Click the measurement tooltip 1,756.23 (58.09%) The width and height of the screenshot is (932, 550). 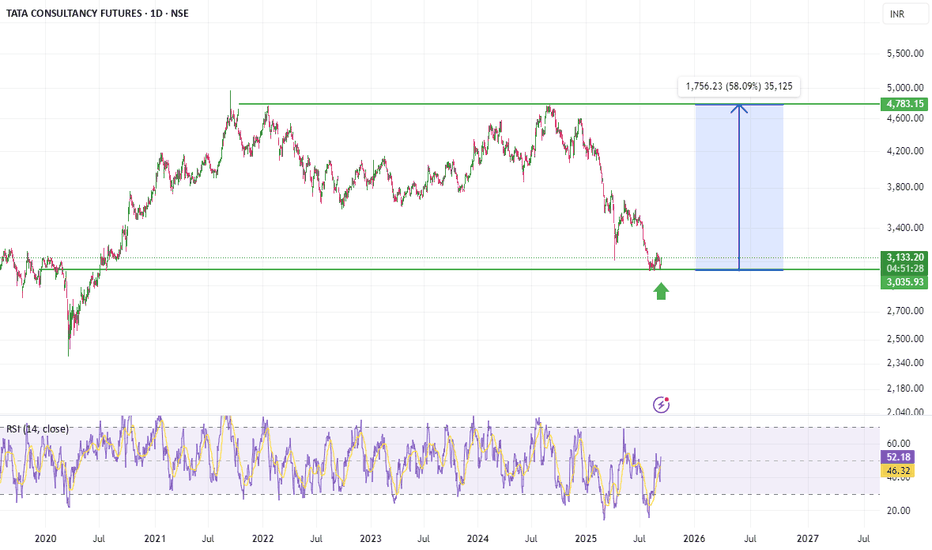[x=739, y=86]
